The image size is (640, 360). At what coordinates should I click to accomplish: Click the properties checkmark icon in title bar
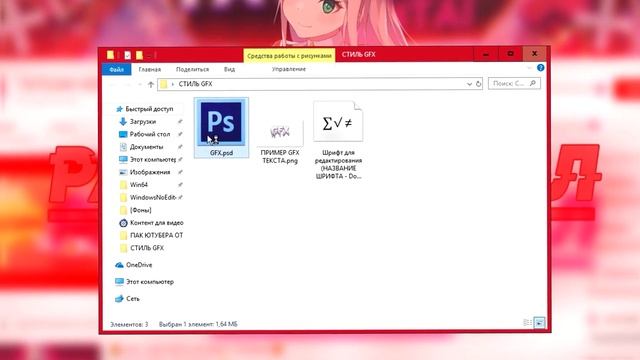pyautogui.click(x=127, y=55)
